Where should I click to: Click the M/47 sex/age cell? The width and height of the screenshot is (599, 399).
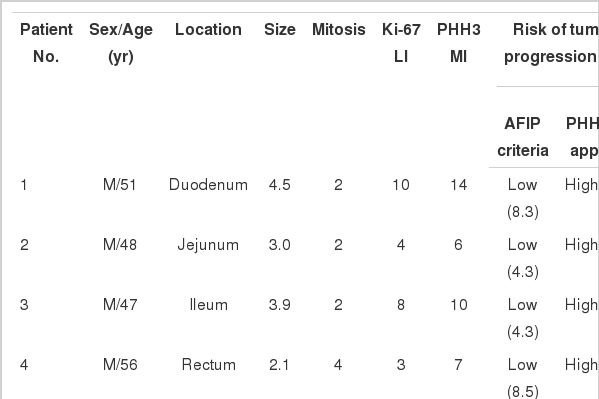(x=120, y=305)
